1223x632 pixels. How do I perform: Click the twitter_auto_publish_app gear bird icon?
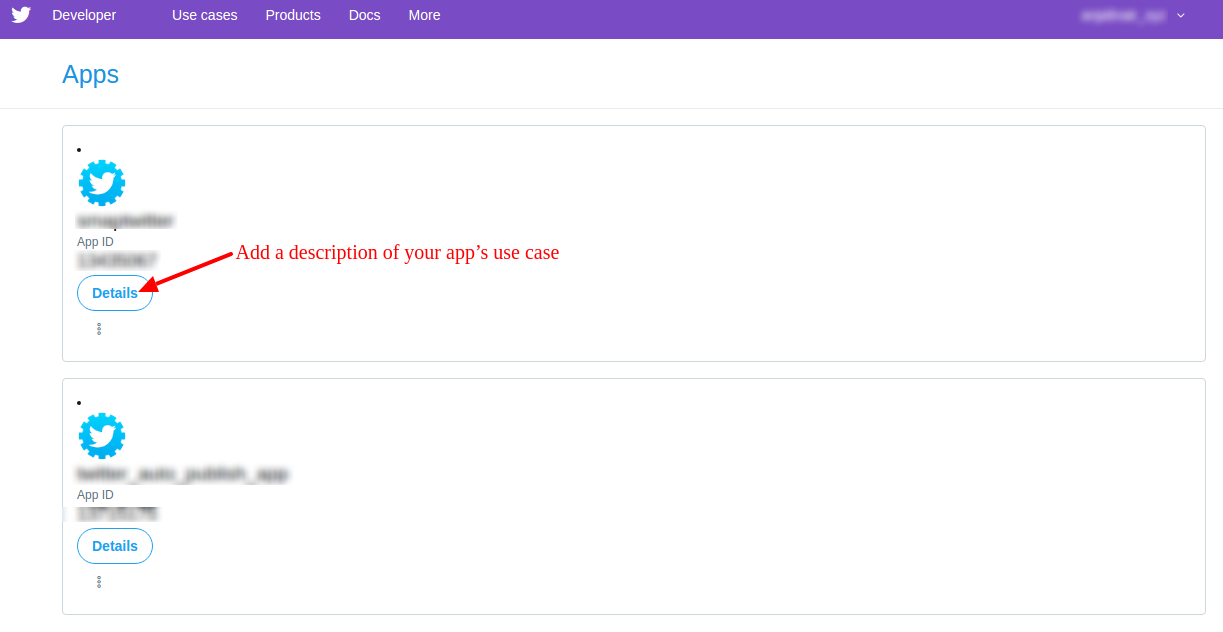click(102, 436)
